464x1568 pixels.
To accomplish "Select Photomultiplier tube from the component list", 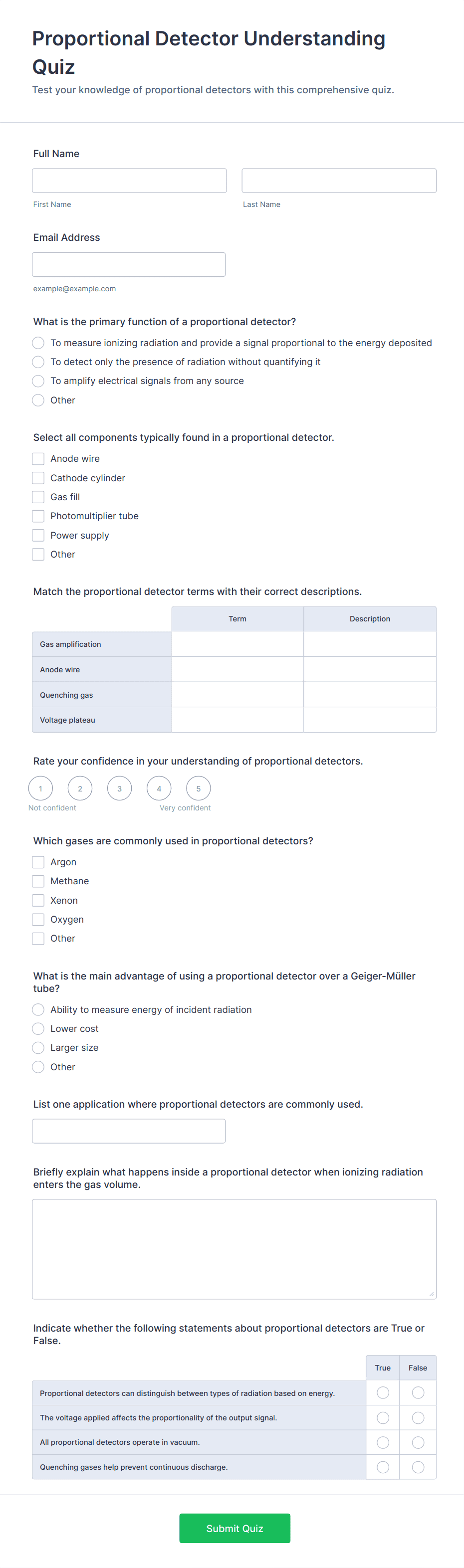I will pyautogui.click(x=38, y=516).
